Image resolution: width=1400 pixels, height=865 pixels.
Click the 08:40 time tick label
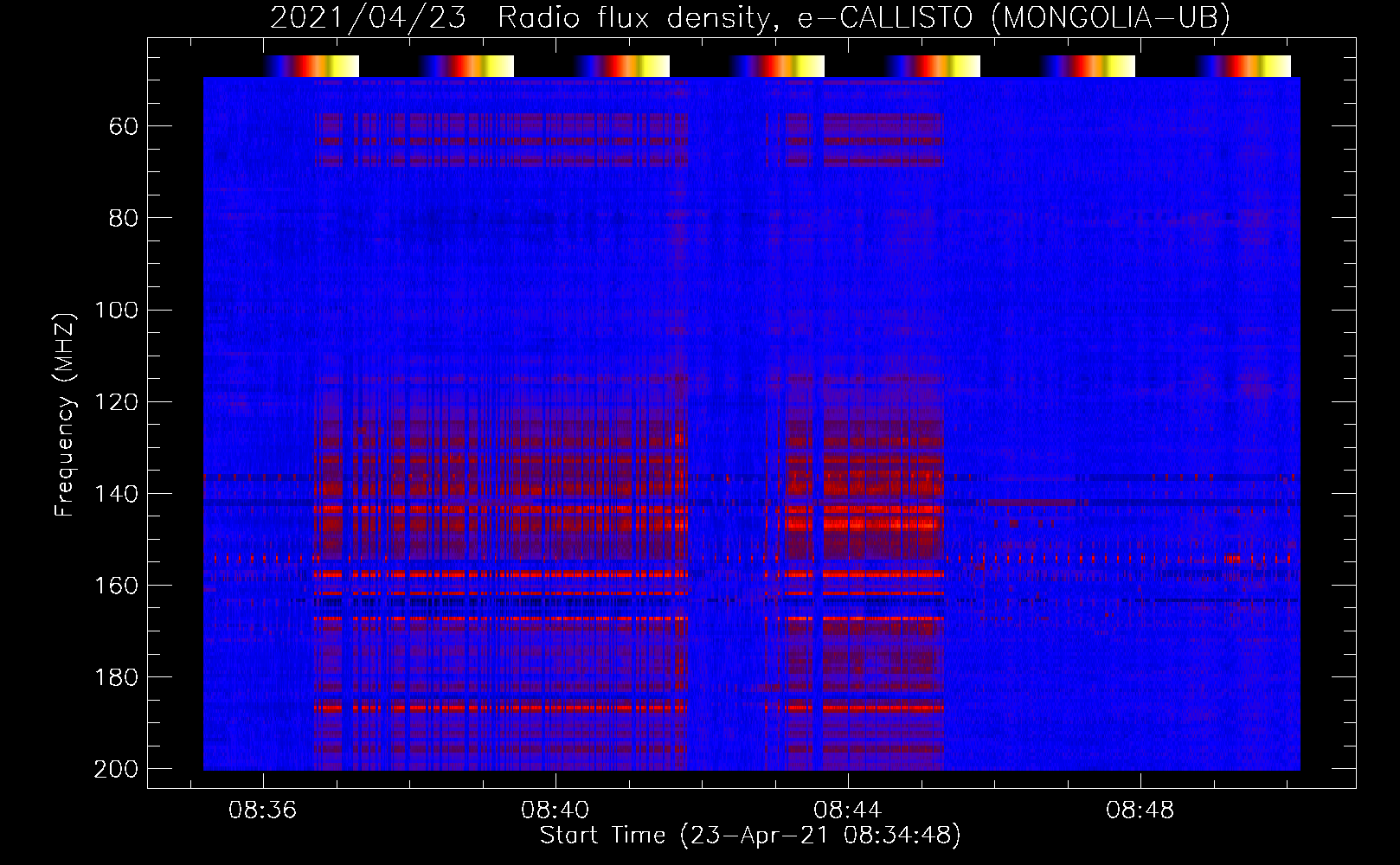[x=555, y=810]
